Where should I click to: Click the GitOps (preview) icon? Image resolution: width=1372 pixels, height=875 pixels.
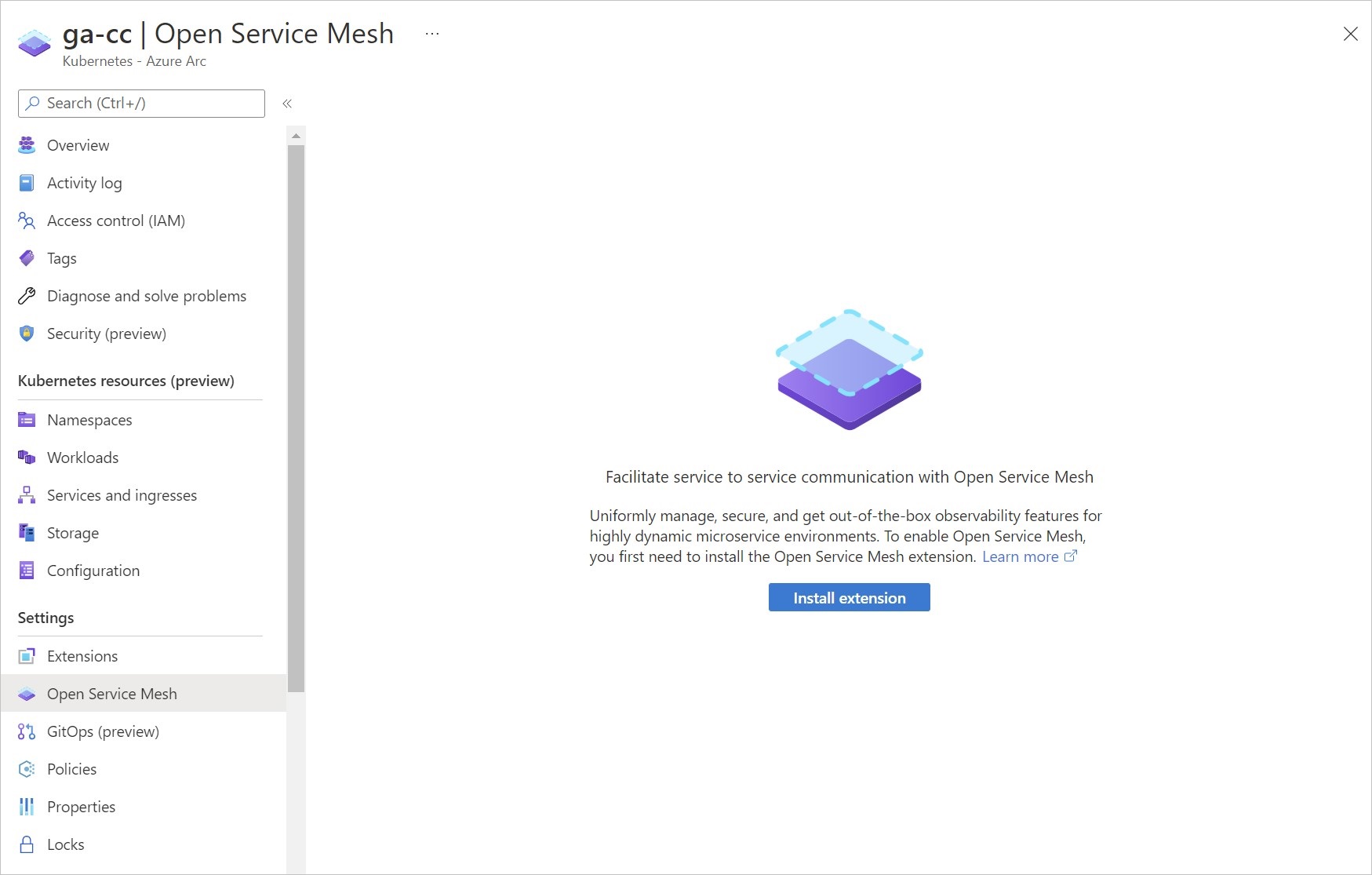[x=27, y=731]
